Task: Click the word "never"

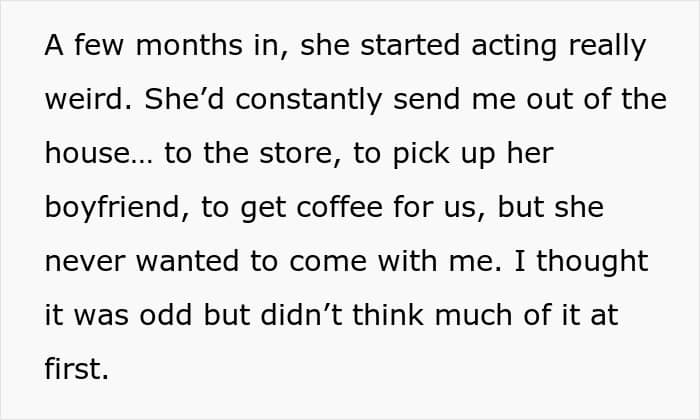Action: click(85, 261)
